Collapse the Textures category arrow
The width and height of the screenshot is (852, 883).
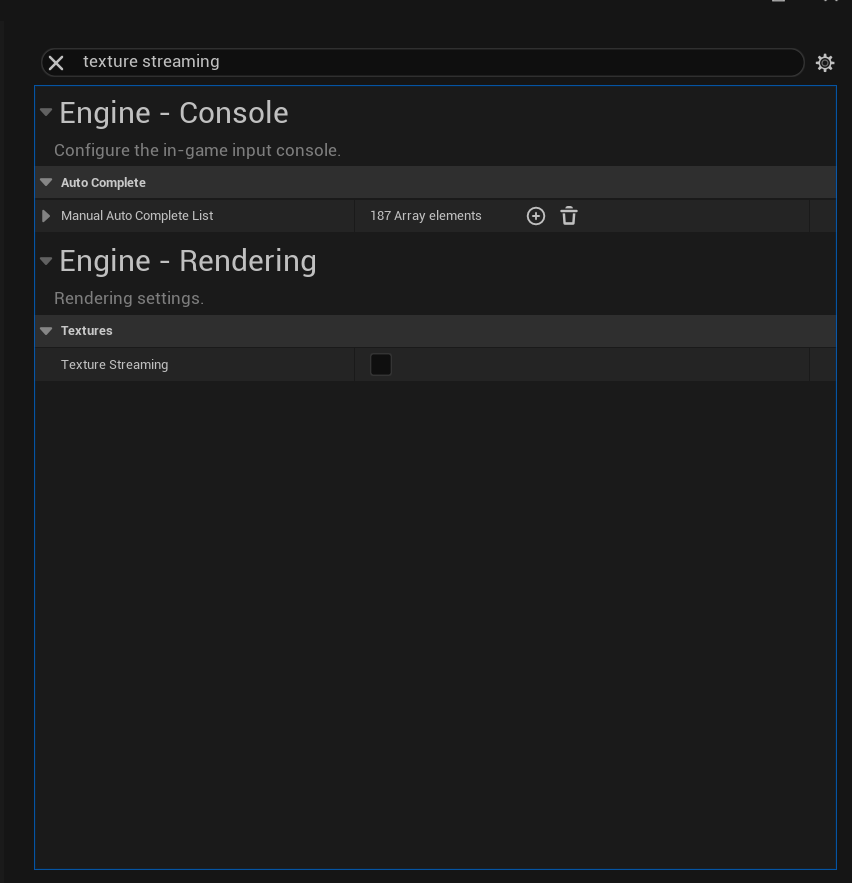[x=46, y=330]
